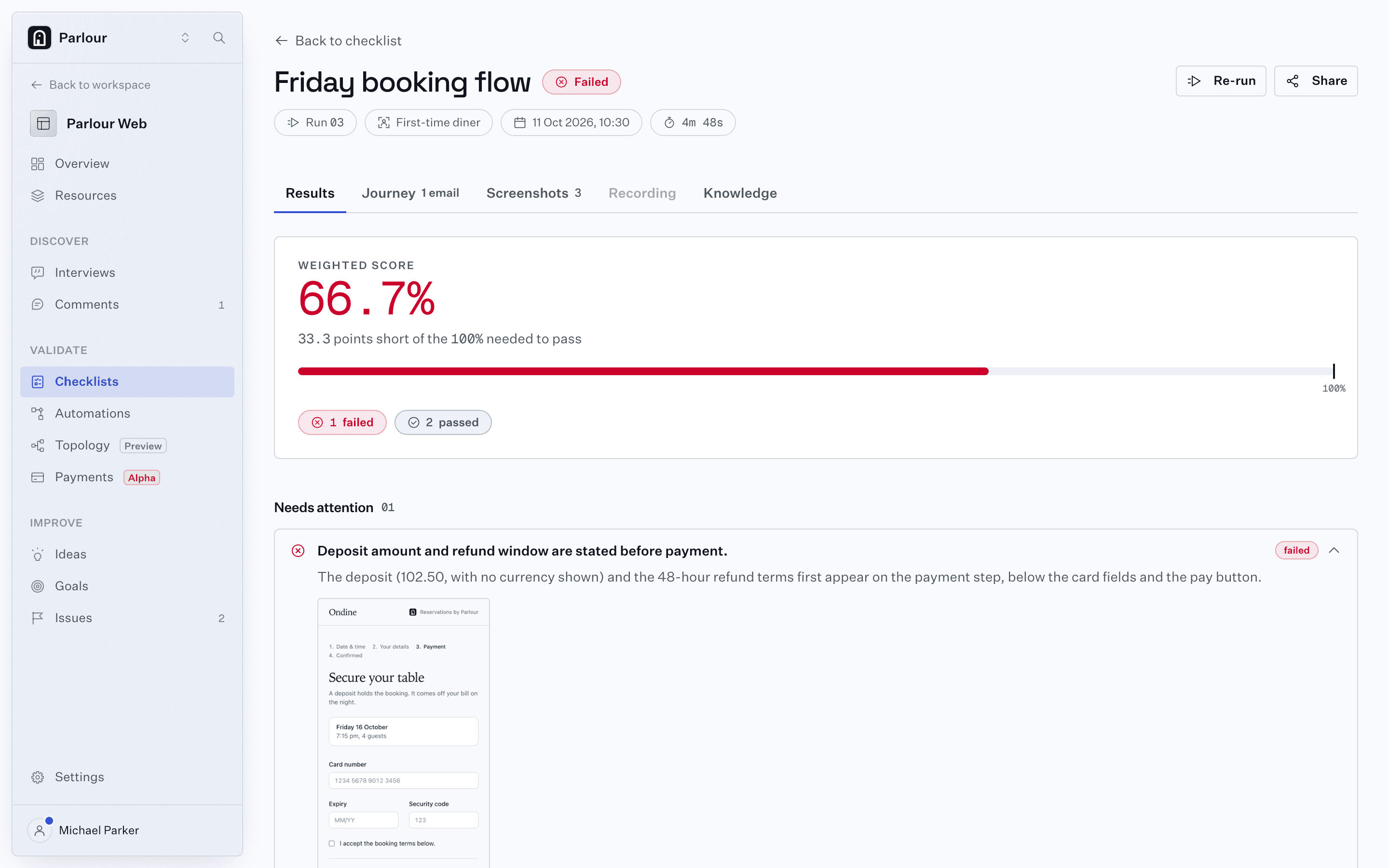
Task: Open the workspace switcher chevrons
Action: (x=185, y=38)
